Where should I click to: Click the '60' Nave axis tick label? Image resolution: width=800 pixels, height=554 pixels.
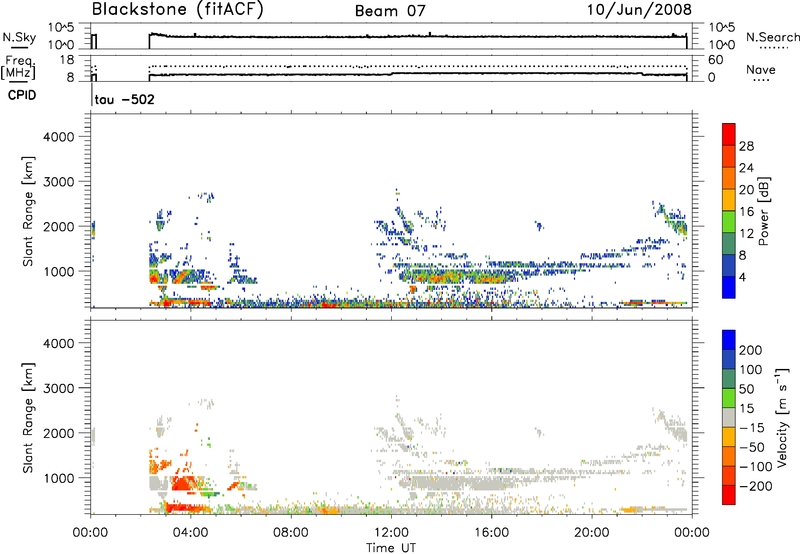(x=715, y=60)
